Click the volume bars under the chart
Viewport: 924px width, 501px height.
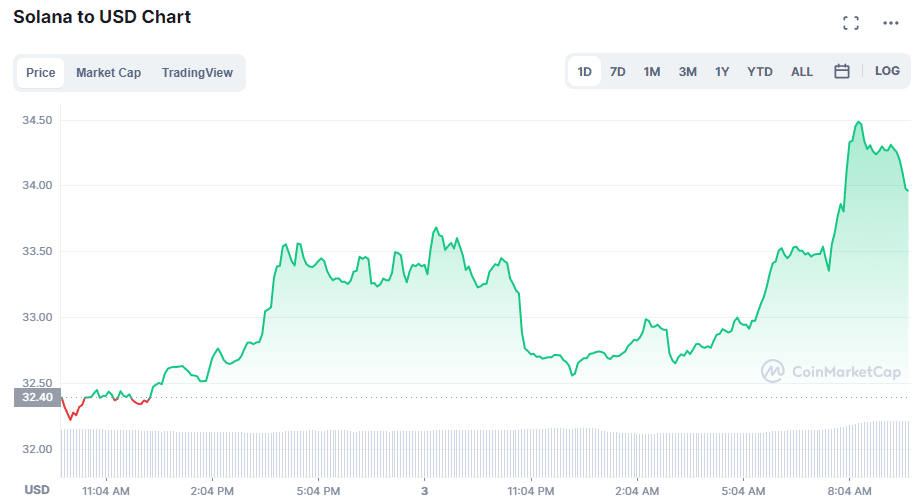pyautogui.click(x=480, y=452)
